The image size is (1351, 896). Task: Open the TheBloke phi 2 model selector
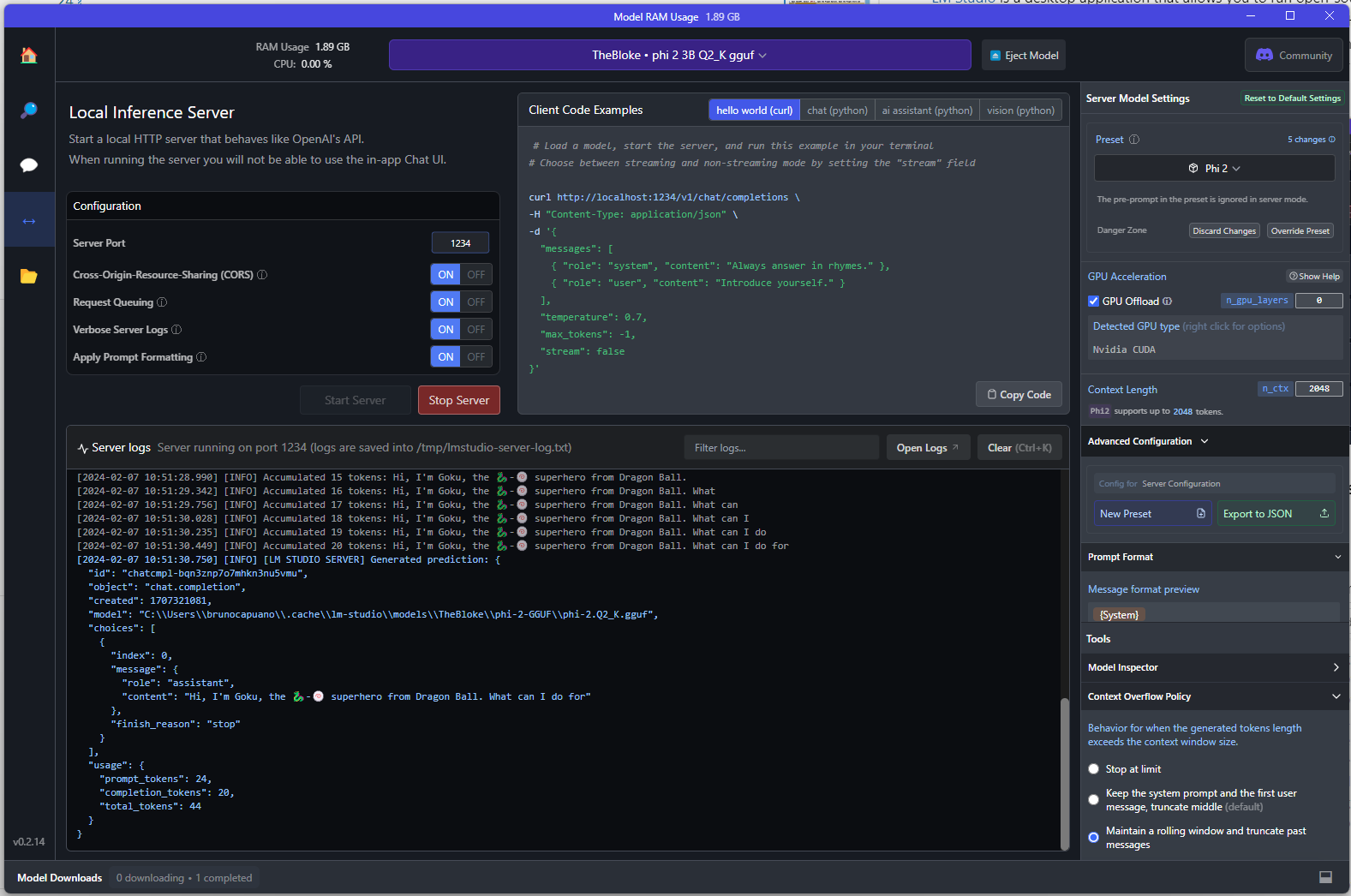[679, 56]
